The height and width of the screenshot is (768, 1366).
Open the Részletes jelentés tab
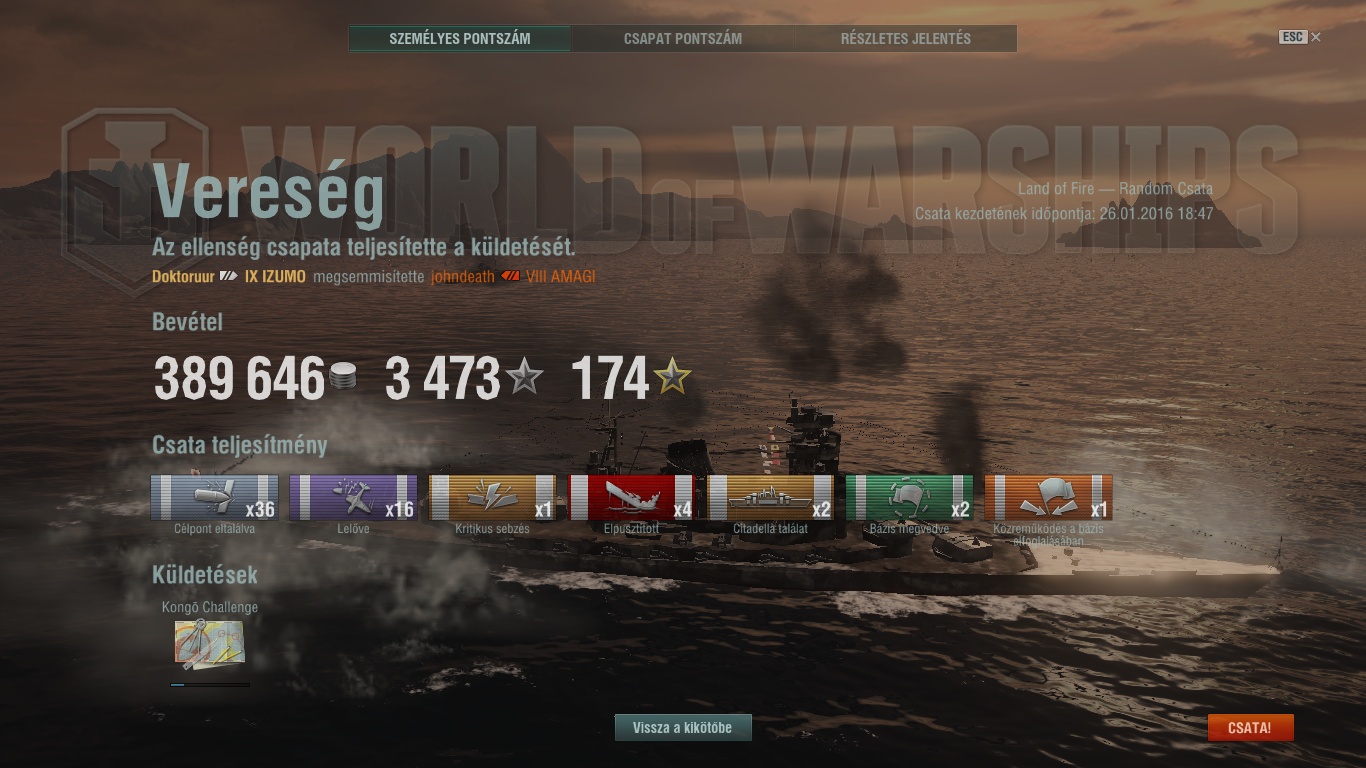(x=906, y=39)
